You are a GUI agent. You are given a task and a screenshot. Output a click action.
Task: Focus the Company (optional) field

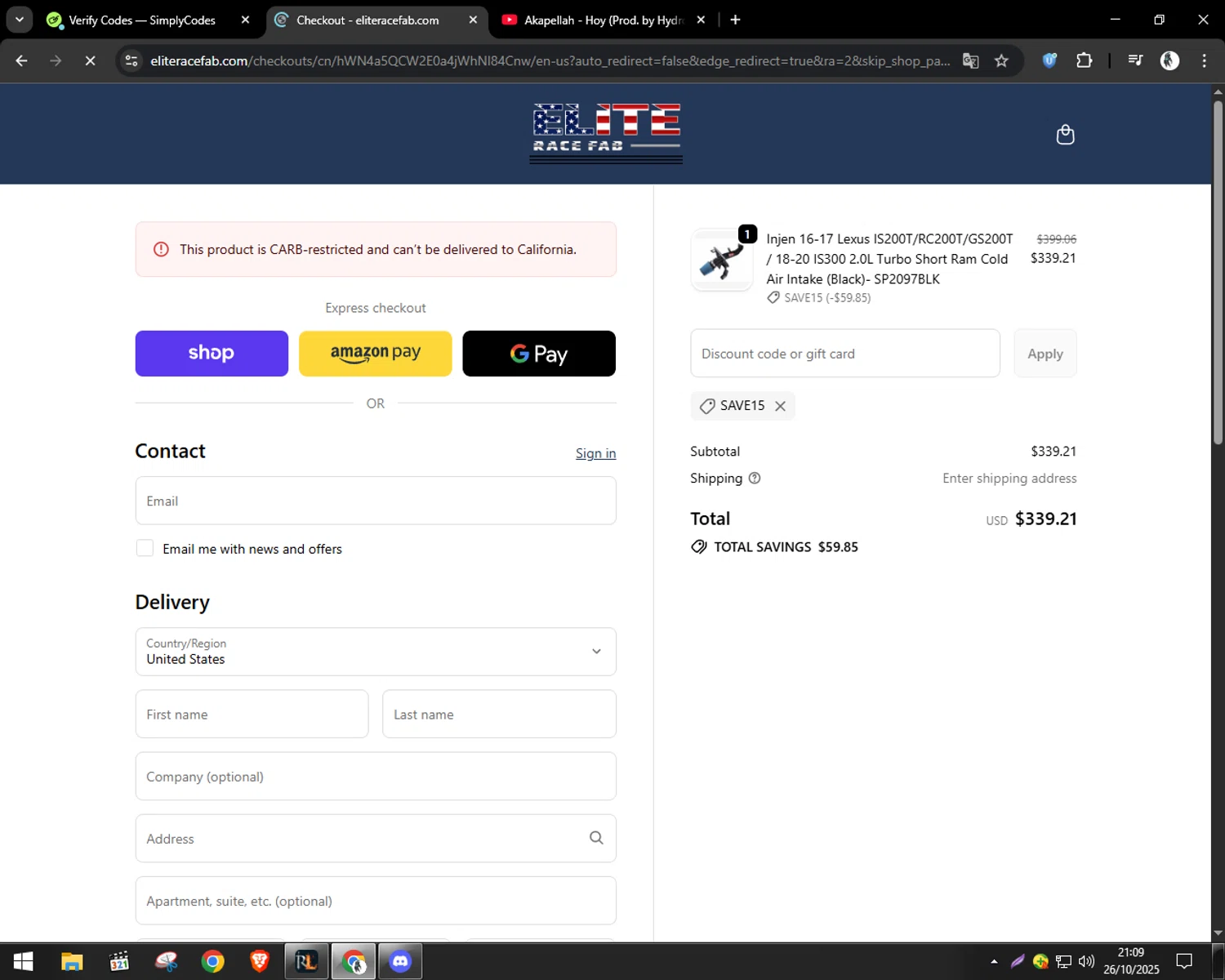click(376, 776)
